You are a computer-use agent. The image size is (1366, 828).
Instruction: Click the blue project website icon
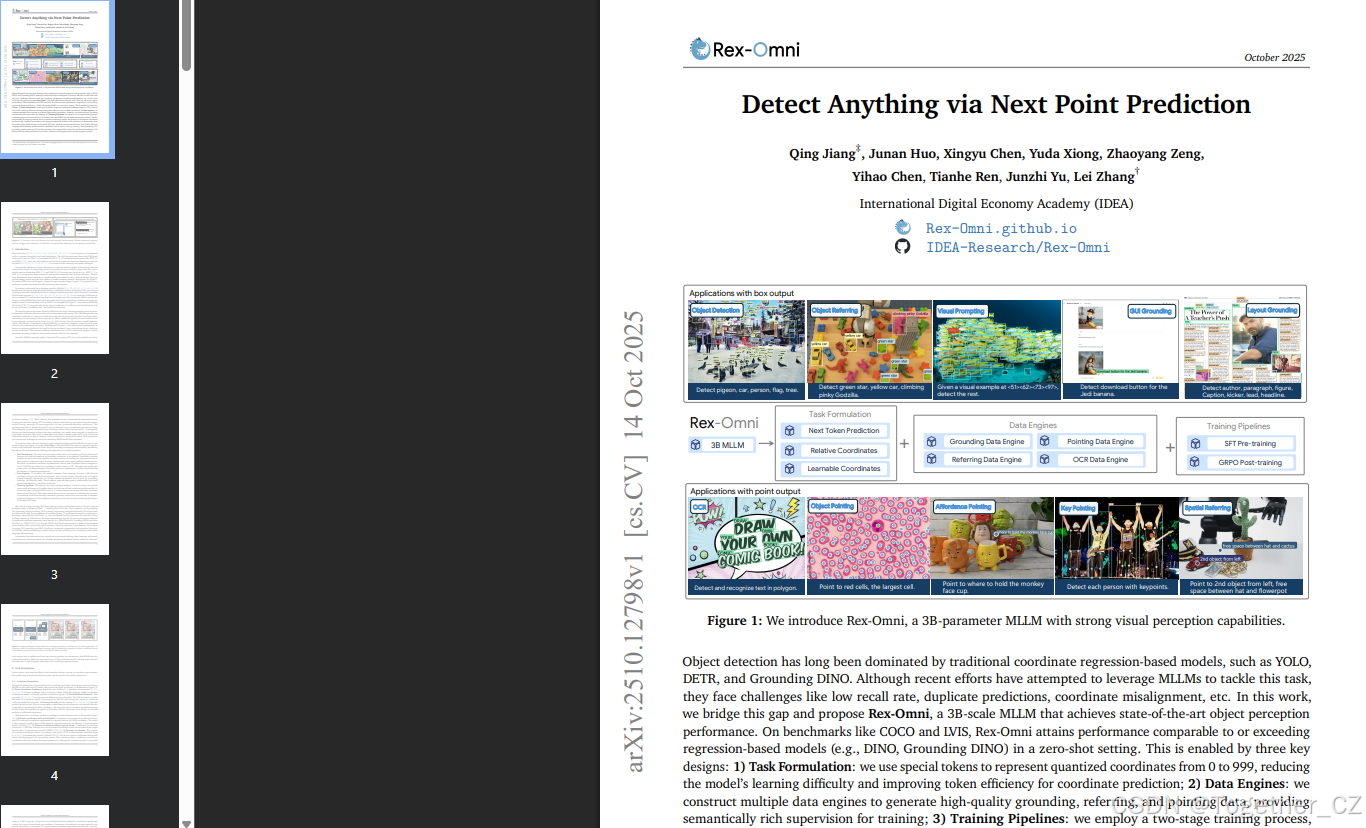[902, 228]
